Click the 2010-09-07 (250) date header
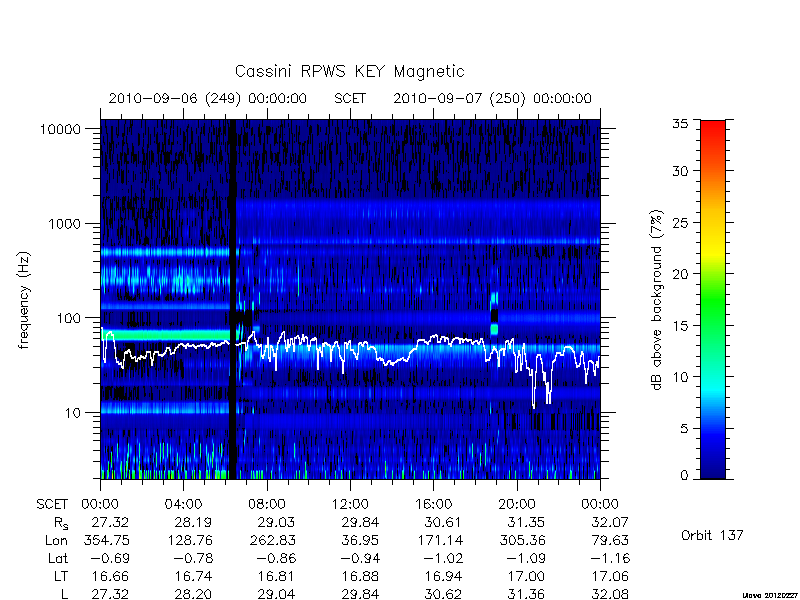 pos(492,98)
